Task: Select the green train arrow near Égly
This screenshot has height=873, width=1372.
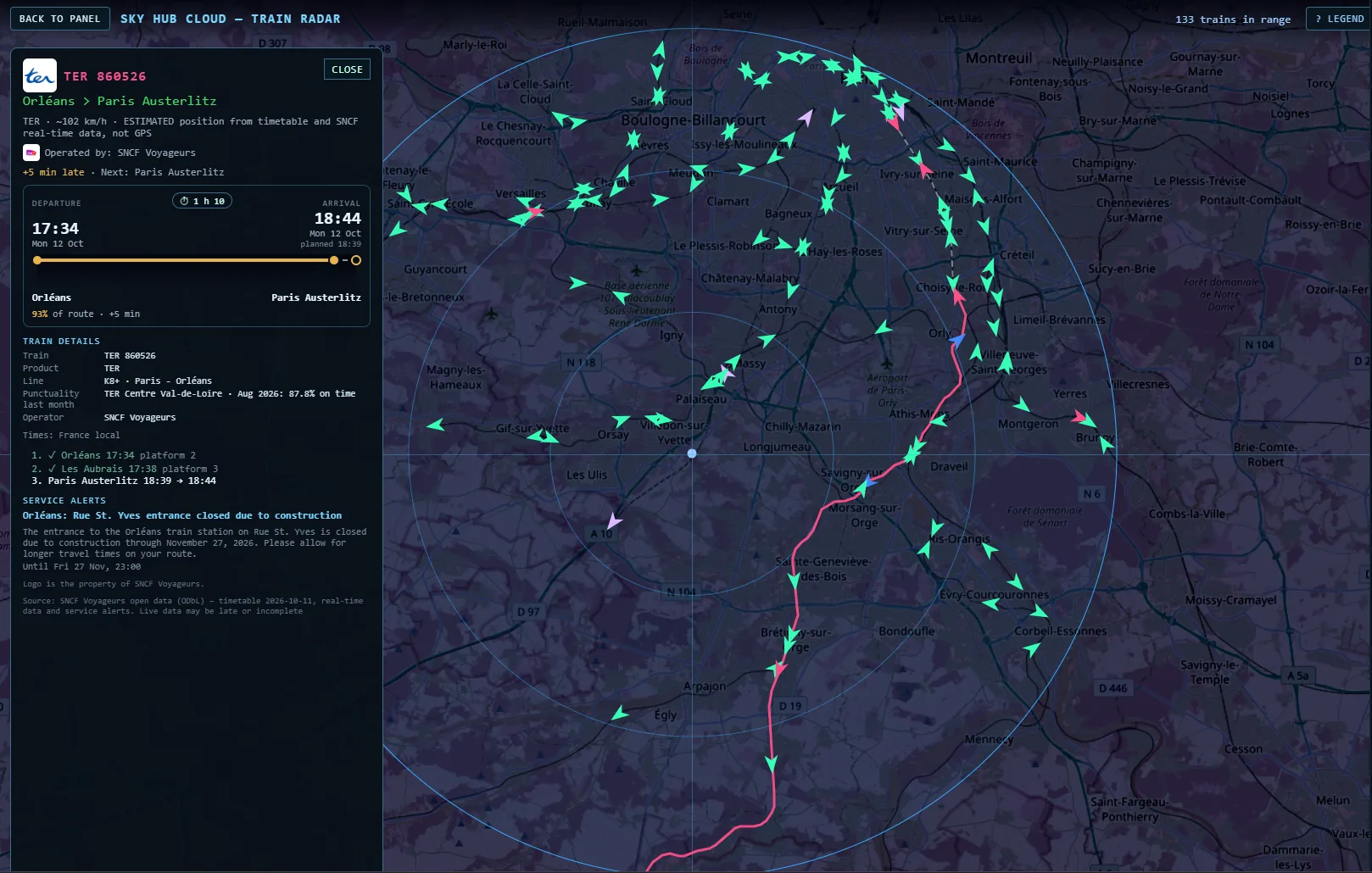Action: point(620,714)
